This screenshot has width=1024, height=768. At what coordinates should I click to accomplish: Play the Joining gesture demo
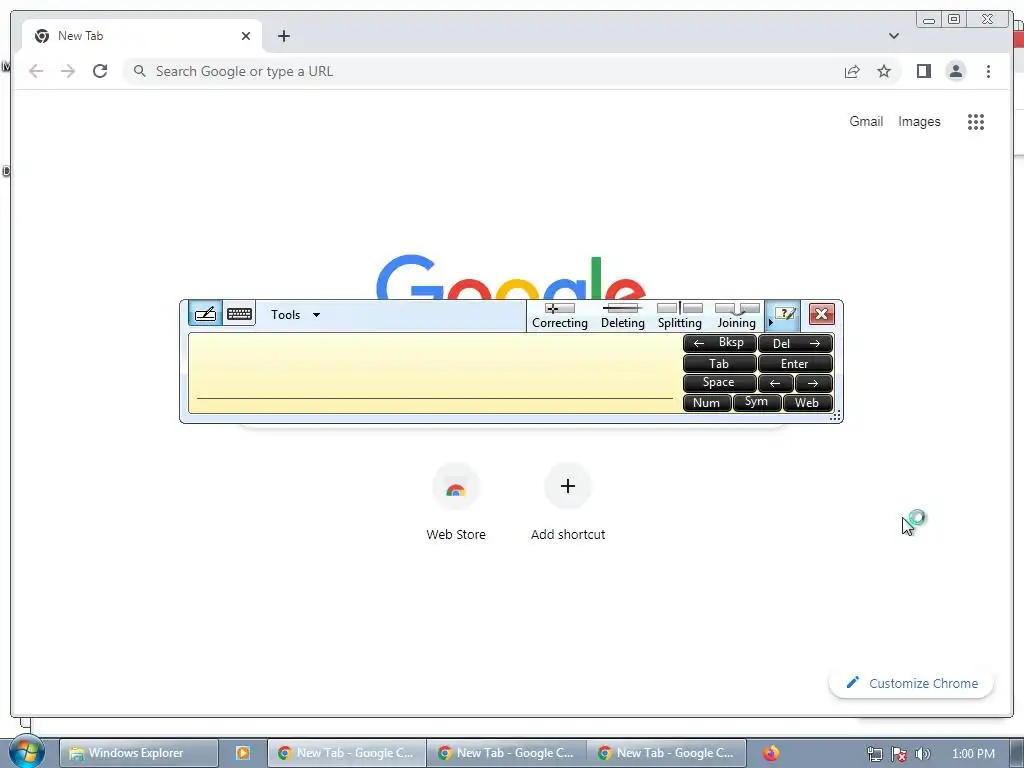click(x=736, y=315)
